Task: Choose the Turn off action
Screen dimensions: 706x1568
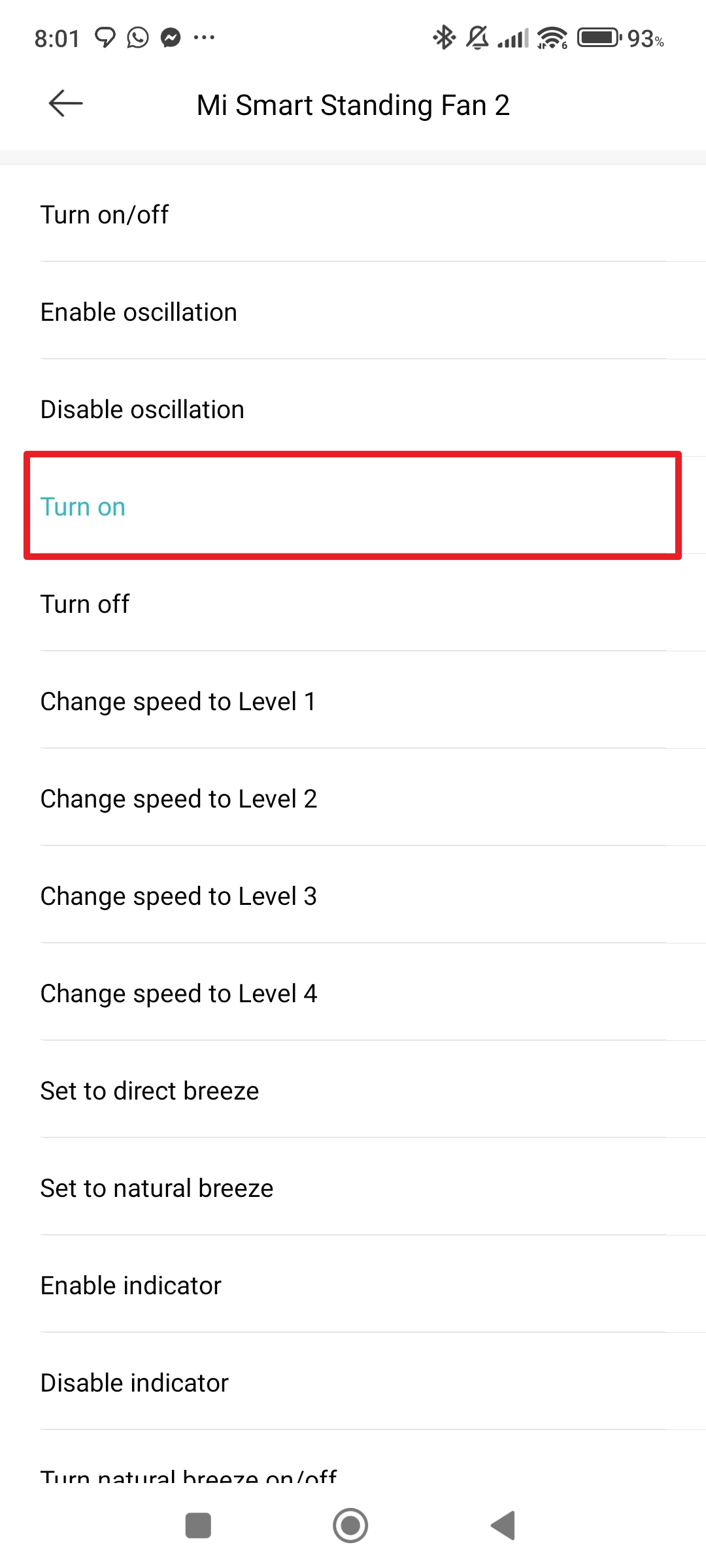Action: click(353, 604)
